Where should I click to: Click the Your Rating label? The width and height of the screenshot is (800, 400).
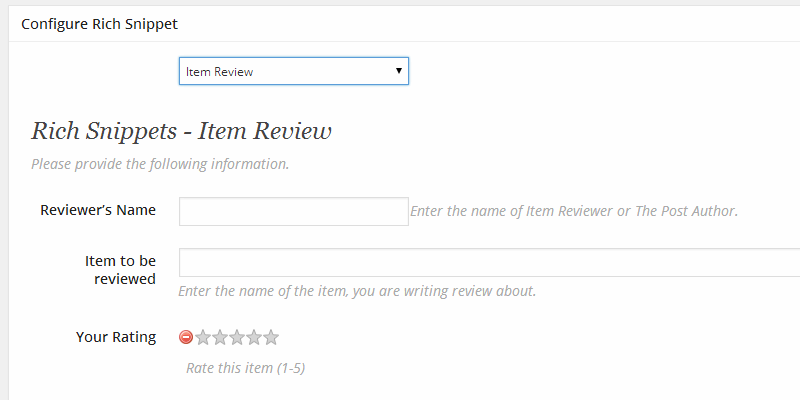pyautogui.click(x=116, y=337)
